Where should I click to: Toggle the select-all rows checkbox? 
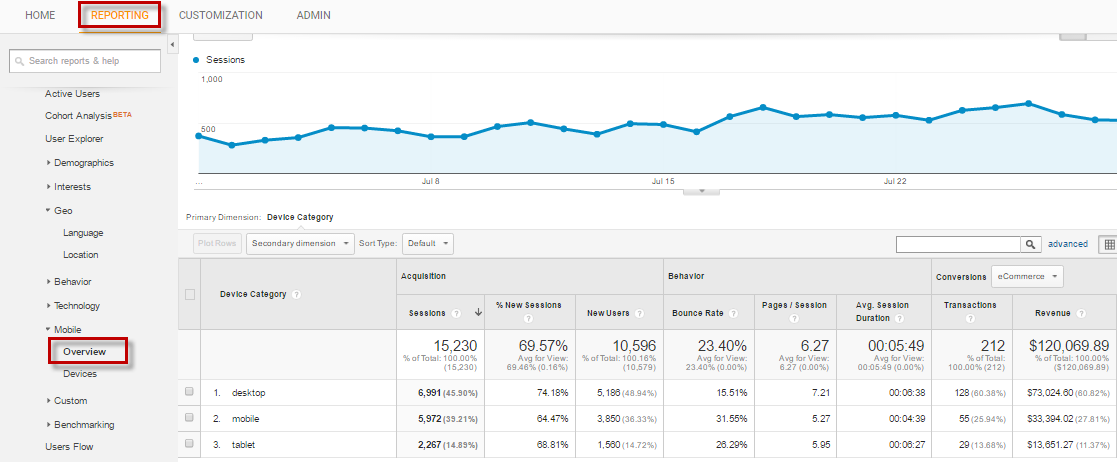(189, 295)
